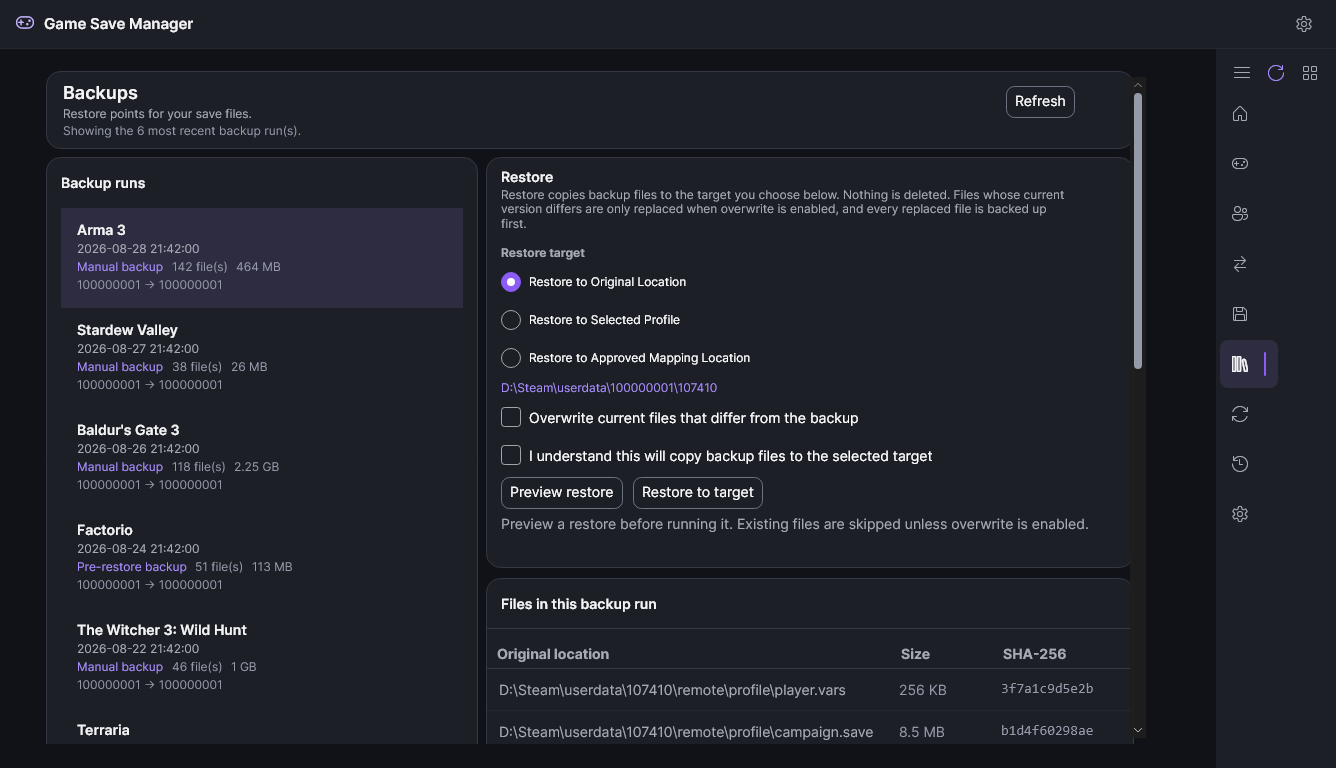This screenshot has width=1336, height=768.
Task: Open the Games page gamepad icon
Action: 1240,164
